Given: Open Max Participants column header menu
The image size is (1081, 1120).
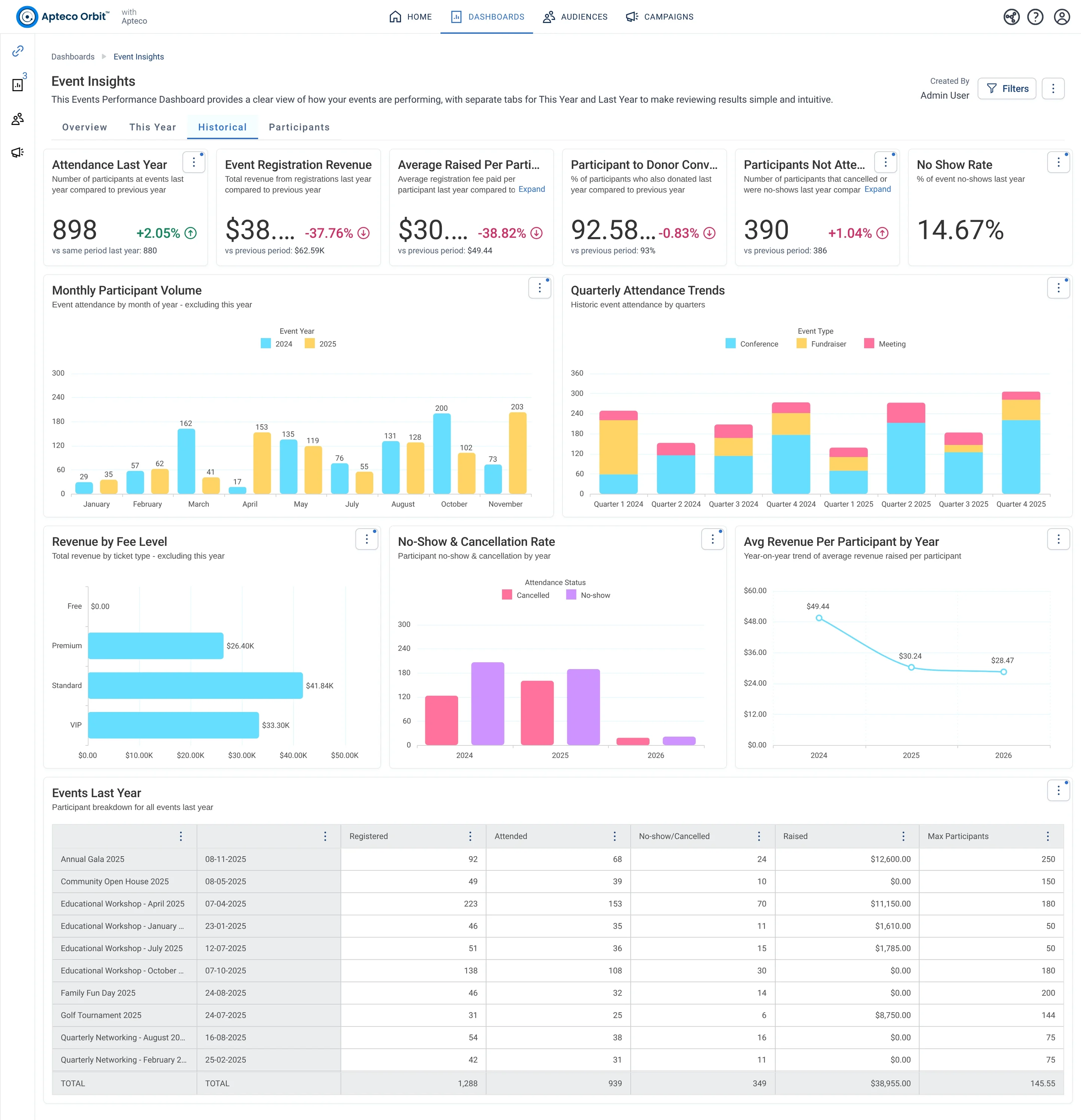Looking at the screenshot, I should pos(1048,836).
